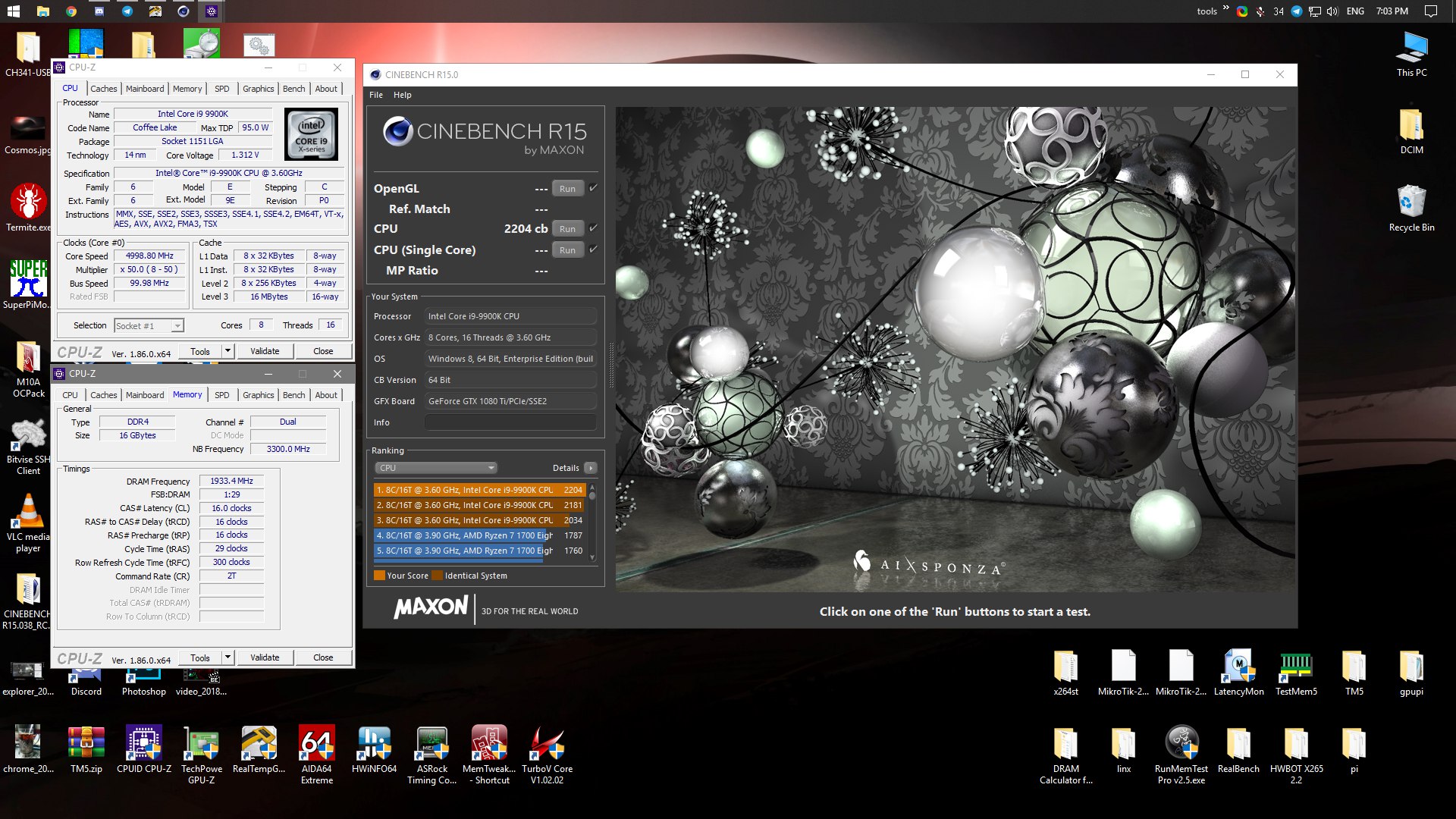Viewport: 1456px width, 819px height.
Task: Click the Cinebench rendered scene image
Action: click(x=955, y=349)
